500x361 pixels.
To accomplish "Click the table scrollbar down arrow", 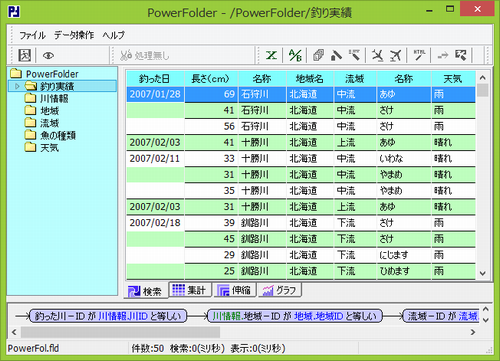I will [x=483, y=273].
